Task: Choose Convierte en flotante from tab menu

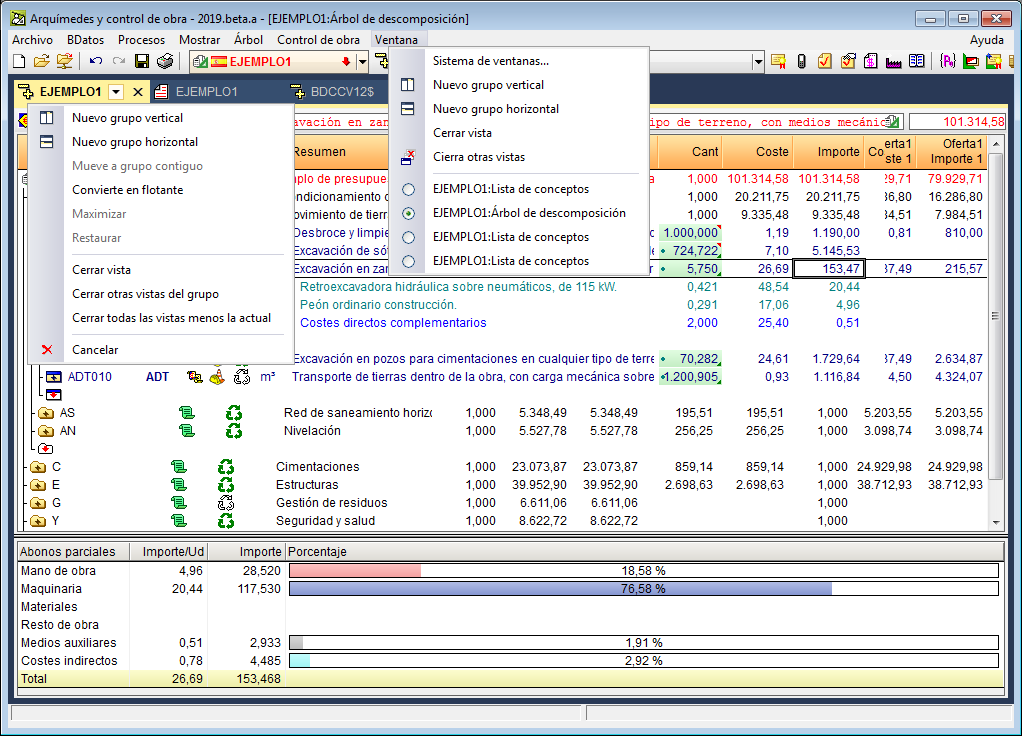Action: tap(128, 190)
